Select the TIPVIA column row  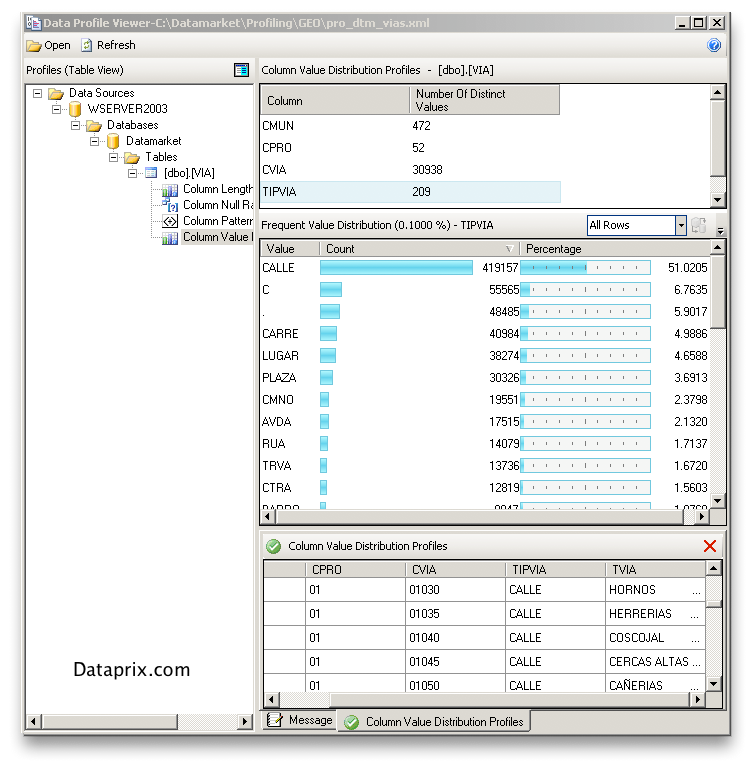tap(410, 192)
